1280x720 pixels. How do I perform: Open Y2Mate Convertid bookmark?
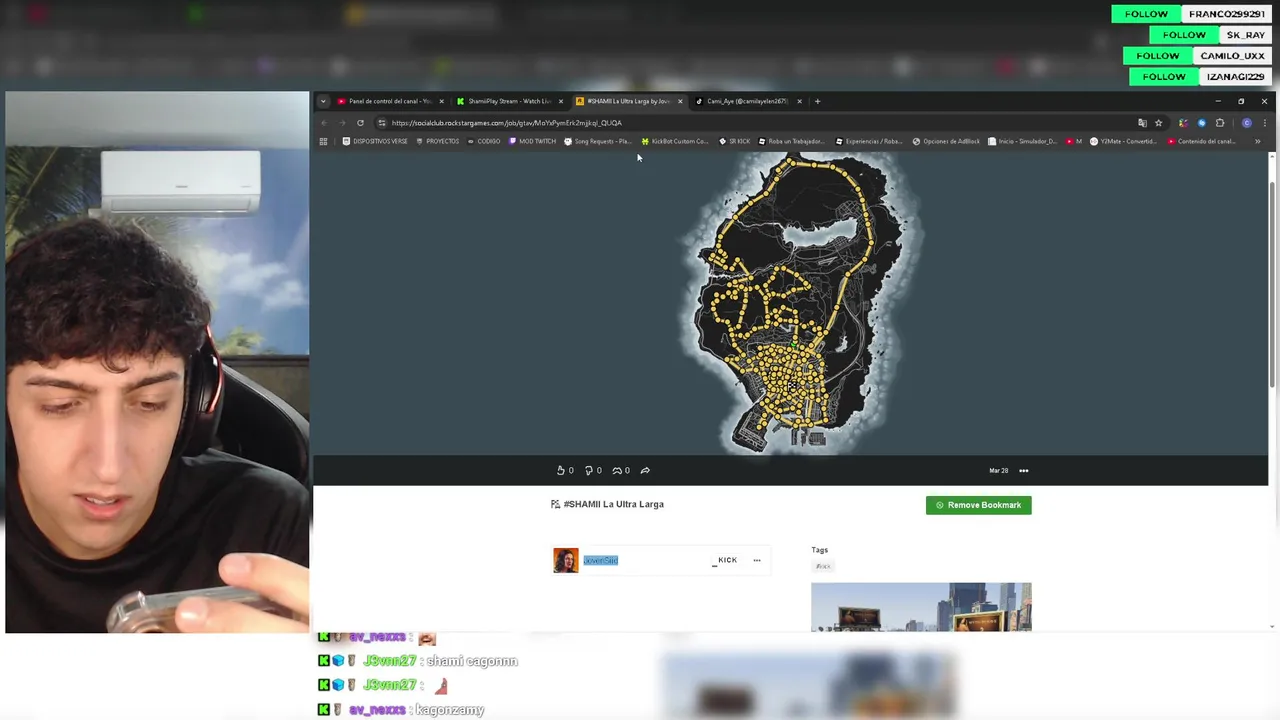1124,142
